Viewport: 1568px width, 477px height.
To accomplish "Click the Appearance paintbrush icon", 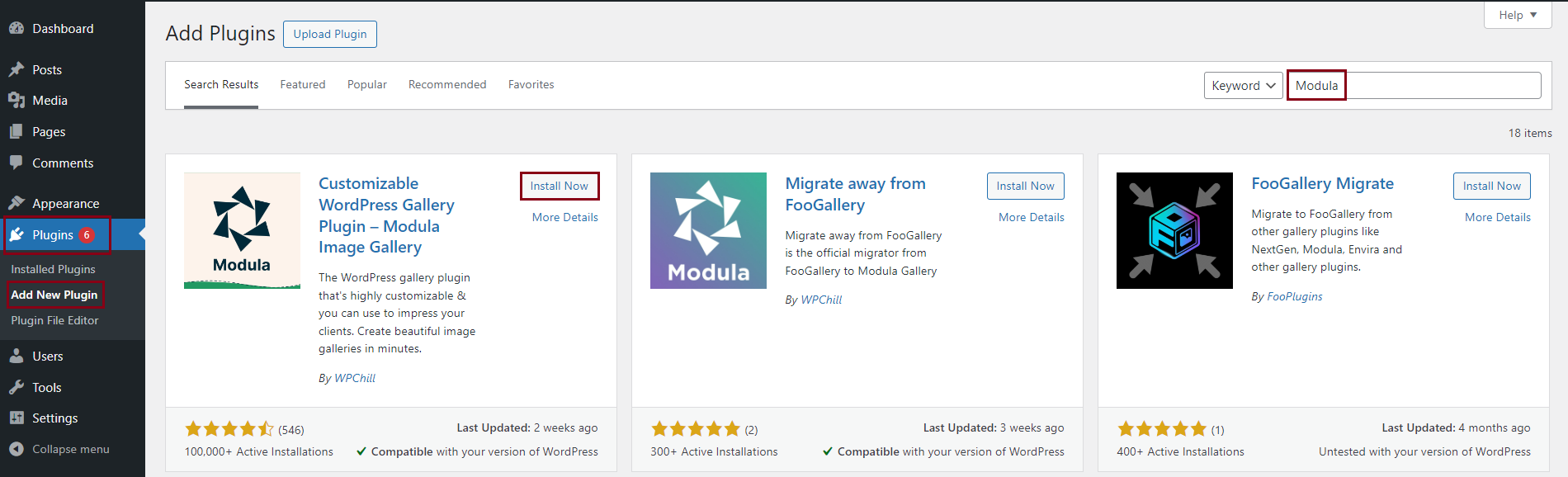I will (x=17, y=203).
